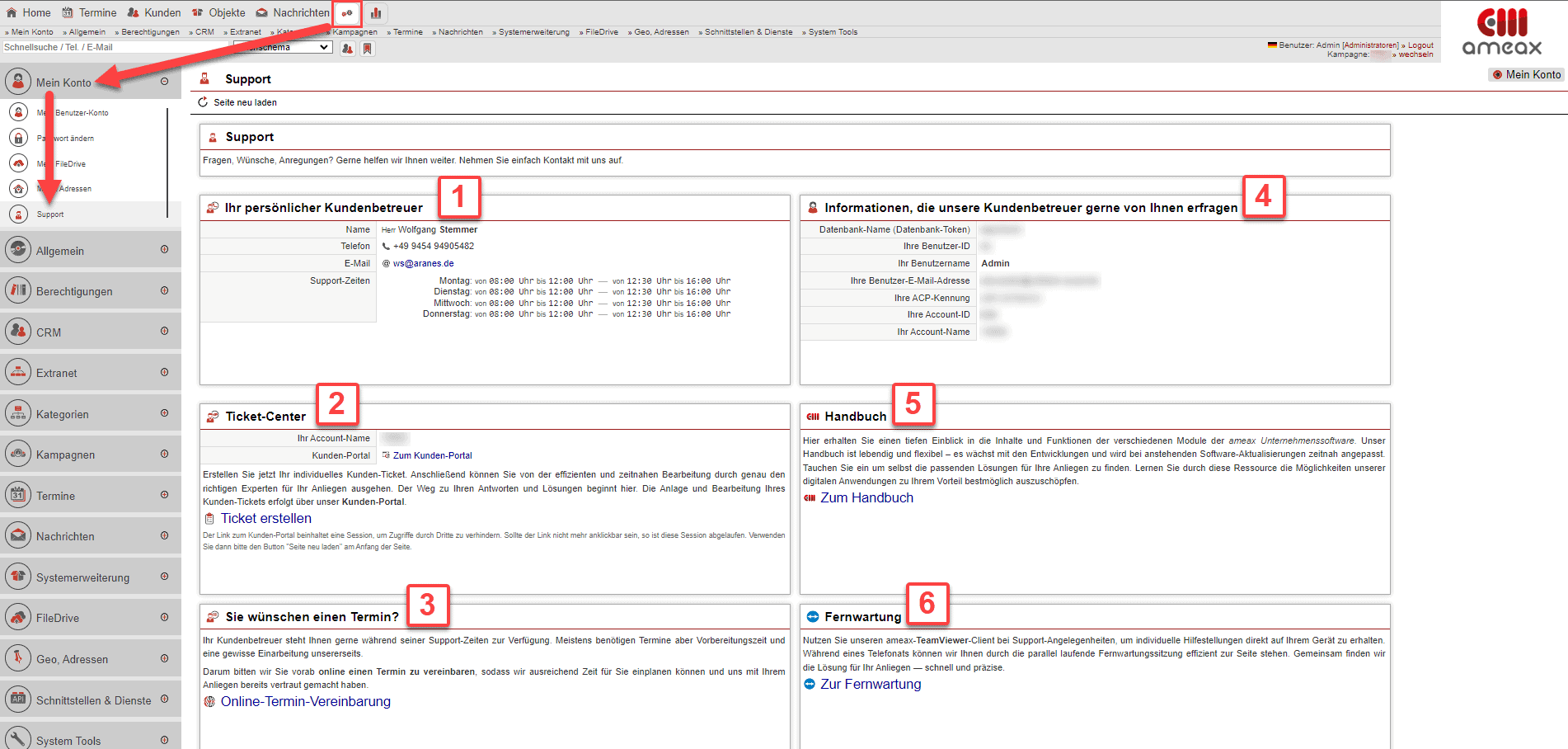The image size is (1568, 749).
Task: Collapse the Mein Konto sidebar section
Action: [164, 82]
